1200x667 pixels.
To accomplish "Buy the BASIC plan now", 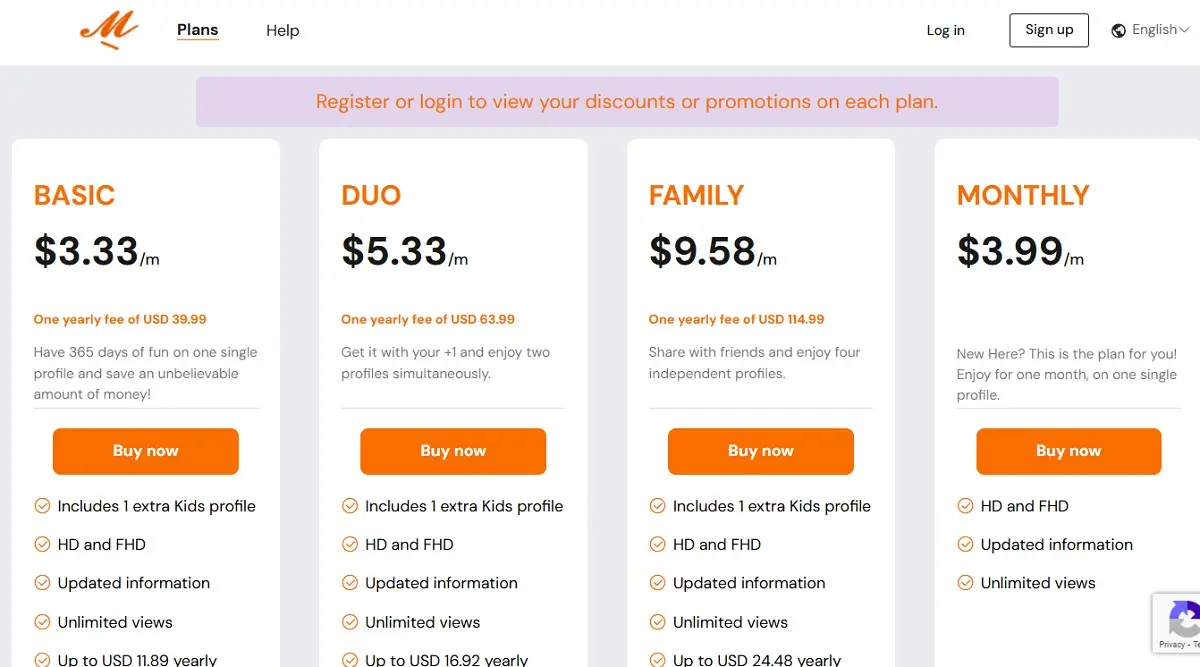I will pyautogui.click(x=146, y=451).
